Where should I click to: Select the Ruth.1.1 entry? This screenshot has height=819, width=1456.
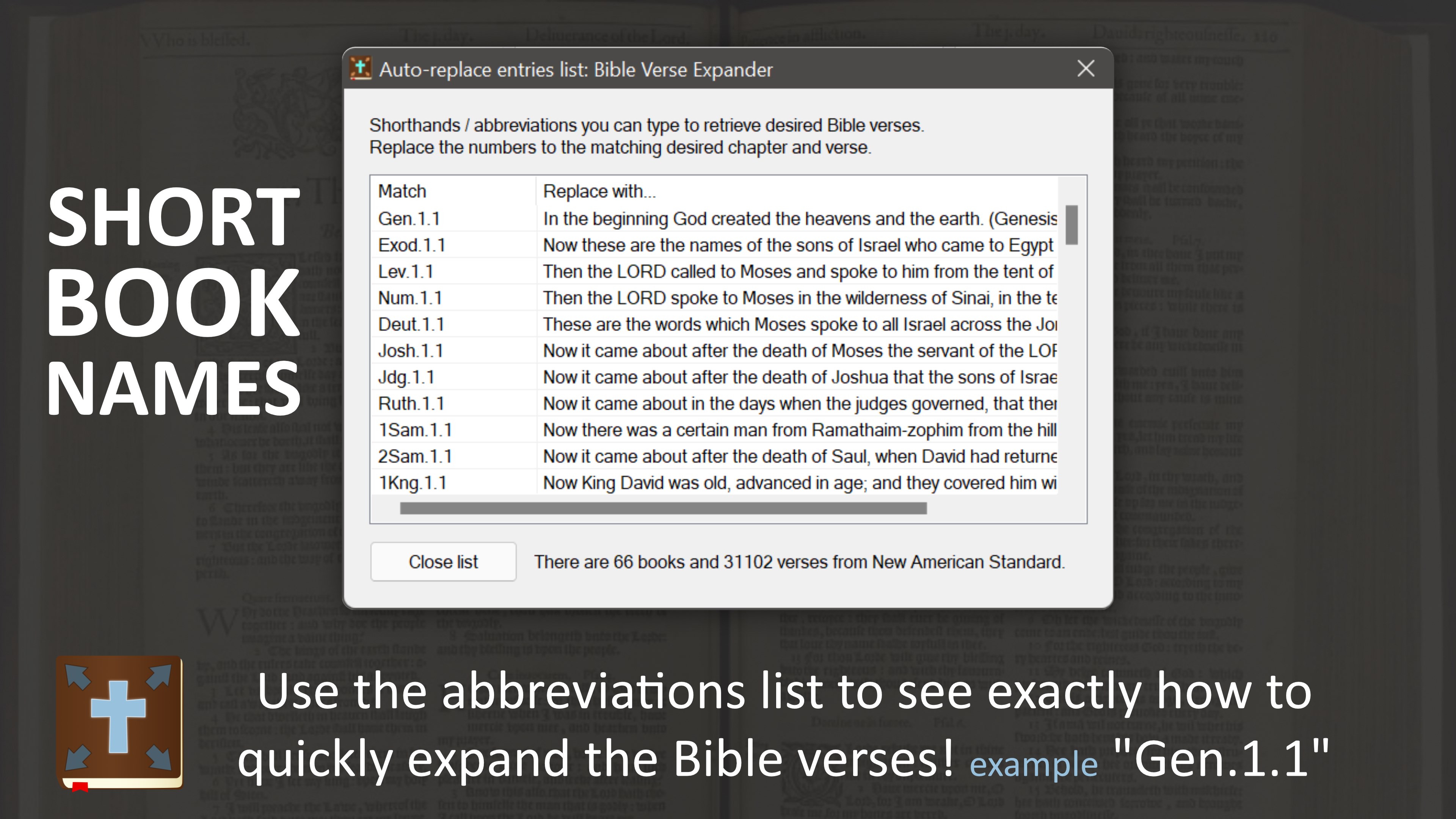(411, 403)
